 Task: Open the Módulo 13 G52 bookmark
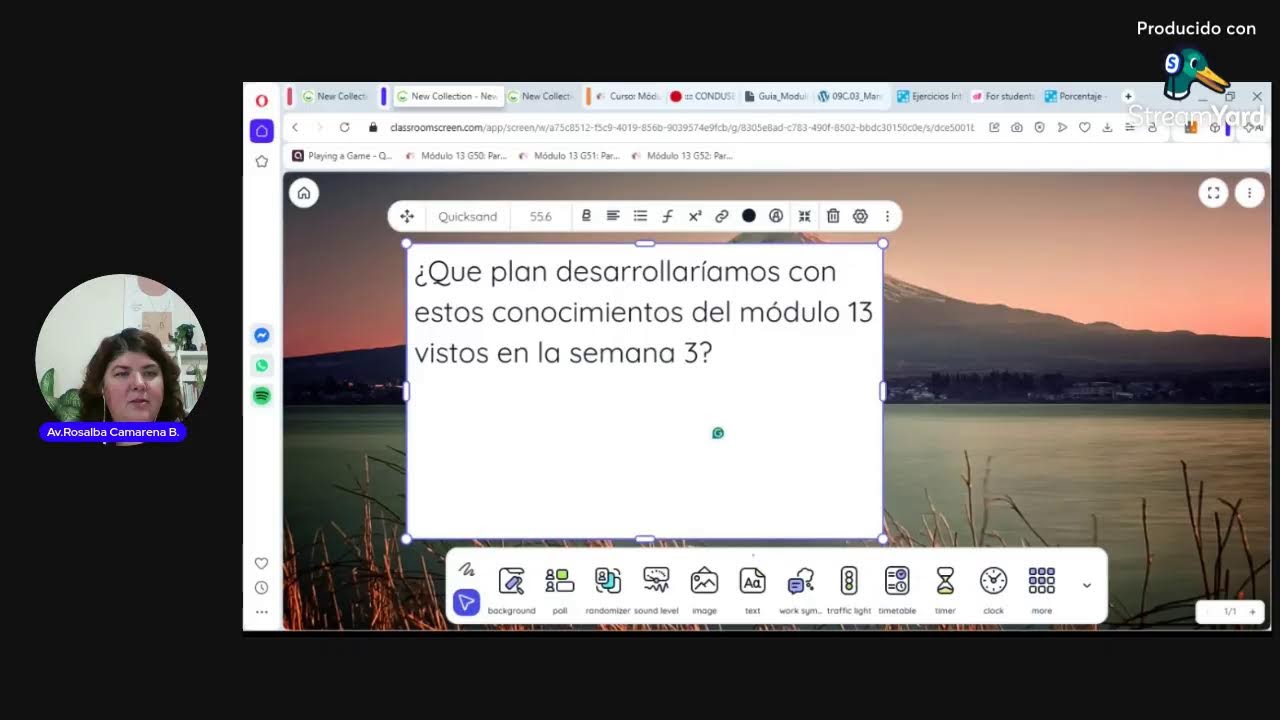click(x=682, y=156)
